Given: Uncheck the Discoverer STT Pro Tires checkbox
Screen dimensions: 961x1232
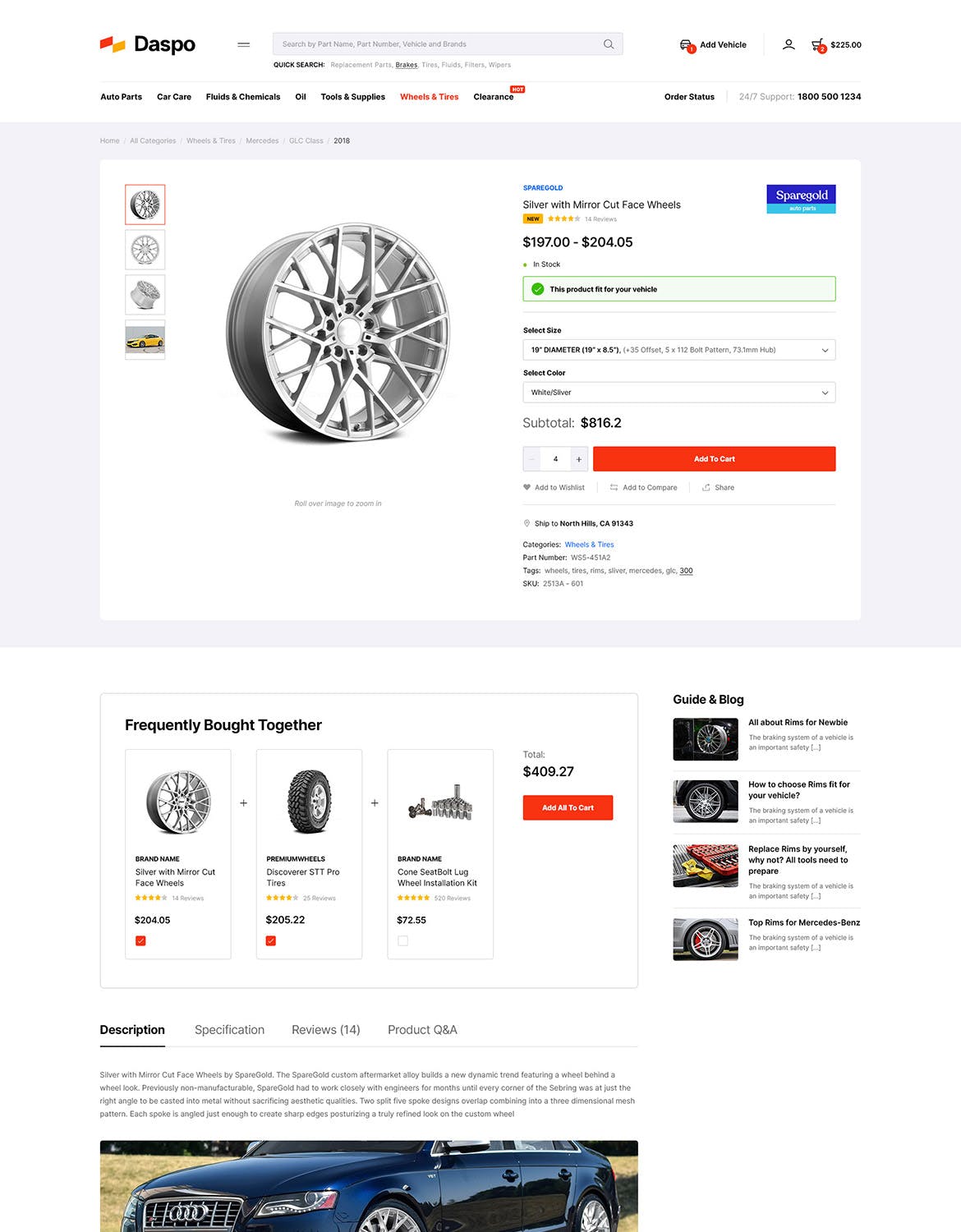Looking at the screenshot, I should [x=271, y=940].
